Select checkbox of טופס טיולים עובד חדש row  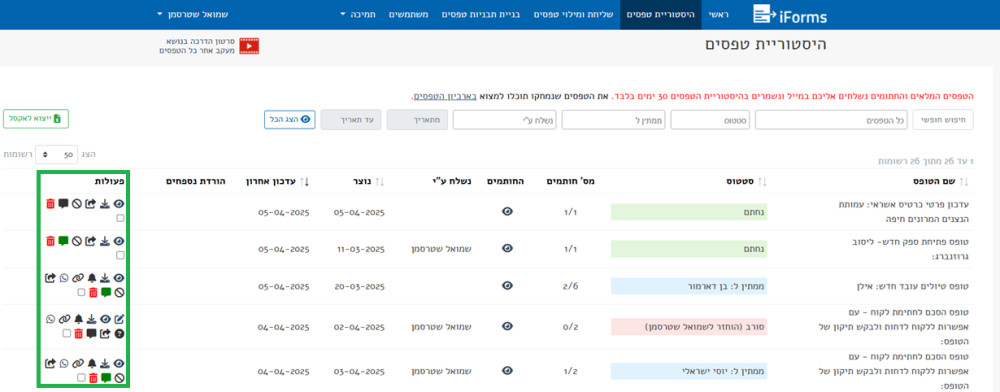pos(81,293)
